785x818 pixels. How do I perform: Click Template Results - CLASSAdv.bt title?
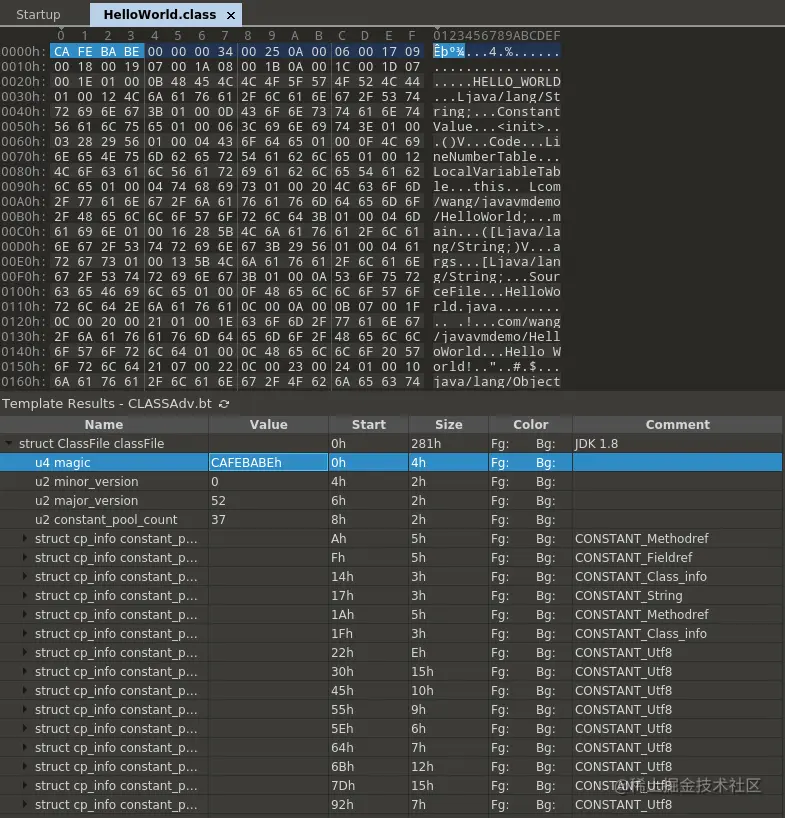[x=107, y=404]
